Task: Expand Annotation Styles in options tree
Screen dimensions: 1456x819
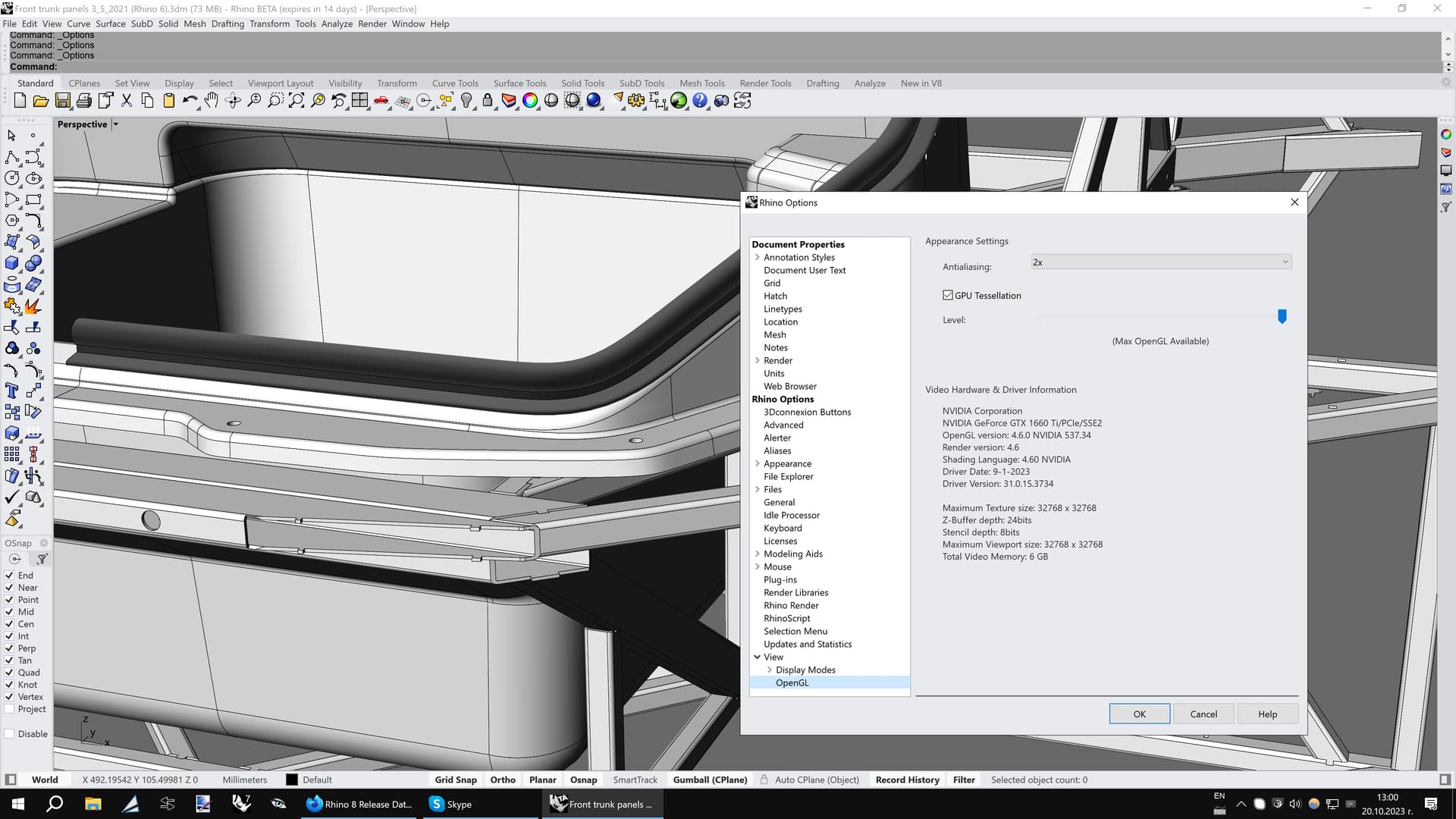Action: click(x=758, y=258)
